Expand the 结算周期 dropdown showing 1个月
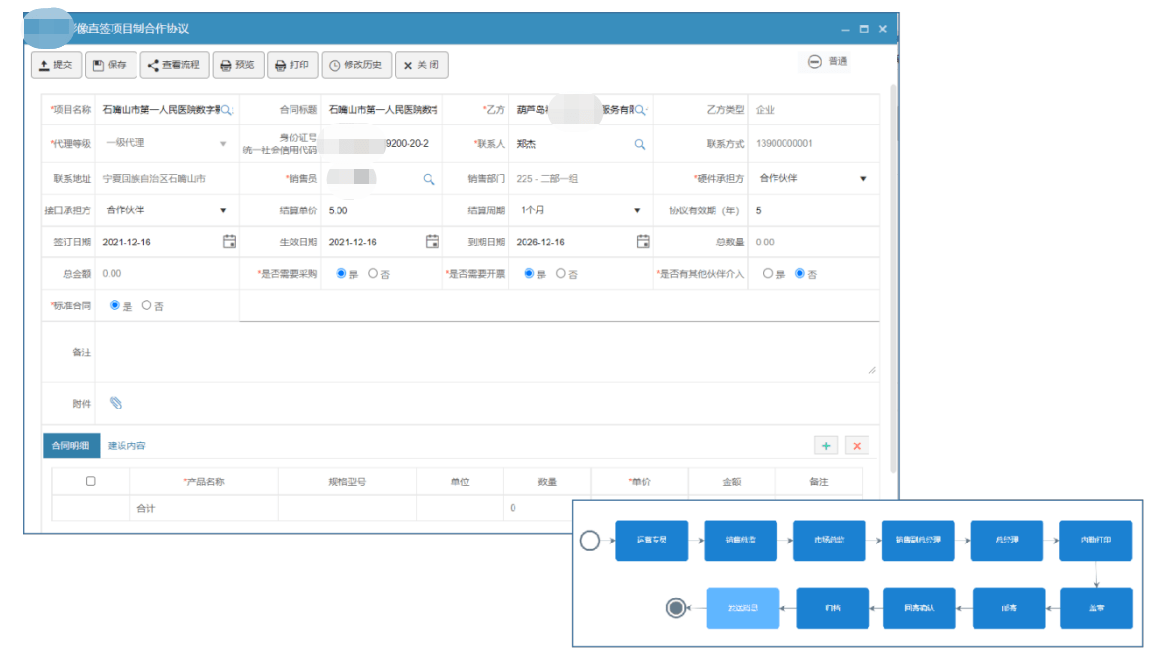The width and height of the screenshot is (1172, 663). click(636, 208)
